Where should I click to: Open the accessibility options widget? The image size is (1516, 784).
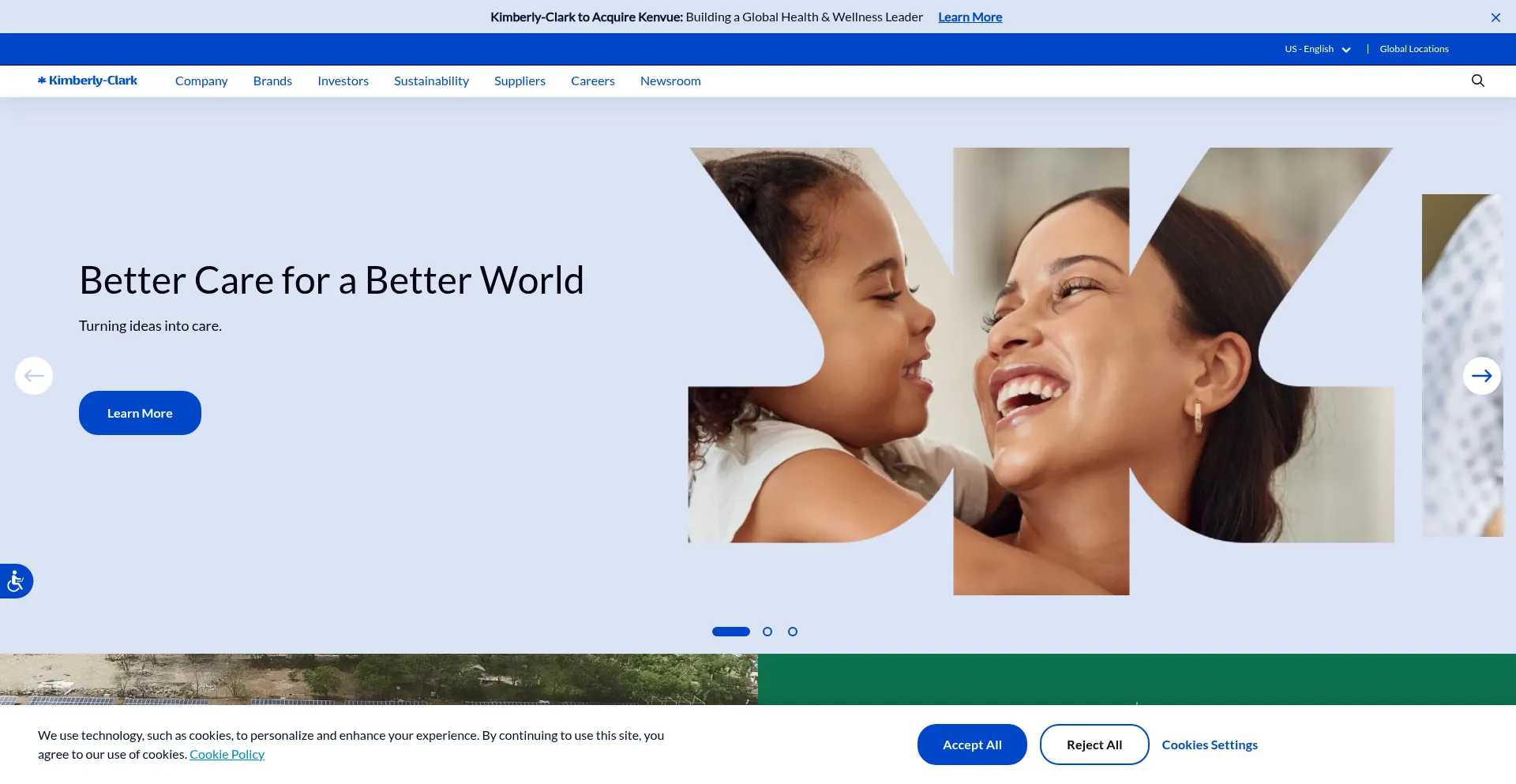click(16, 580)
